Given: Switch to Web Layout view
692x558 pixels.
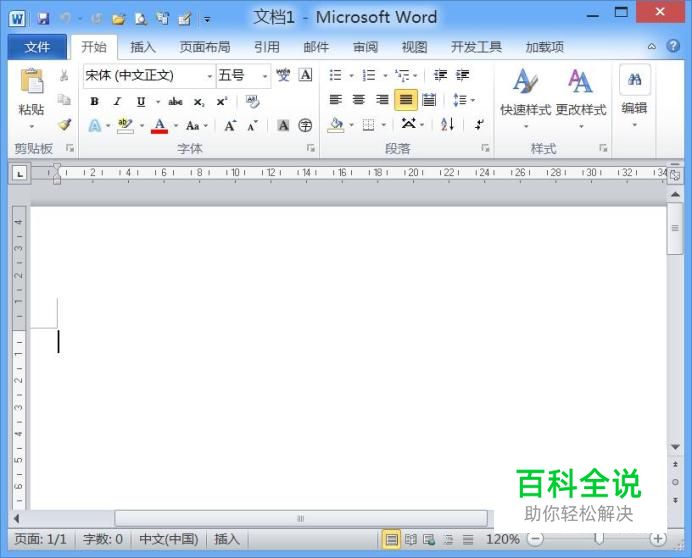Looking at the screenshot, I should pos(429,539).
